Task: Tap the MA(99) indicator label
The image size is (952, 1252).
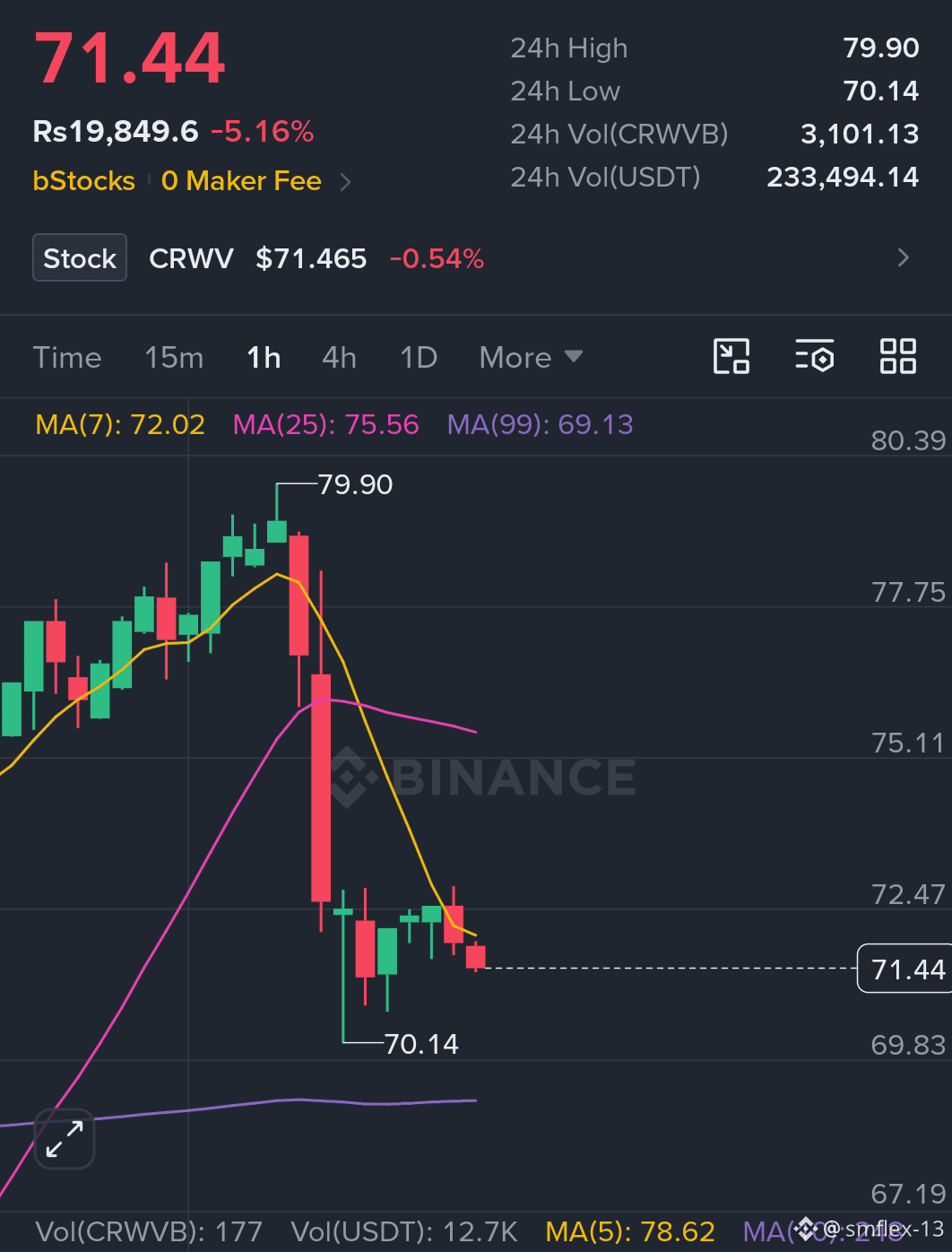Action: [541, 424]
